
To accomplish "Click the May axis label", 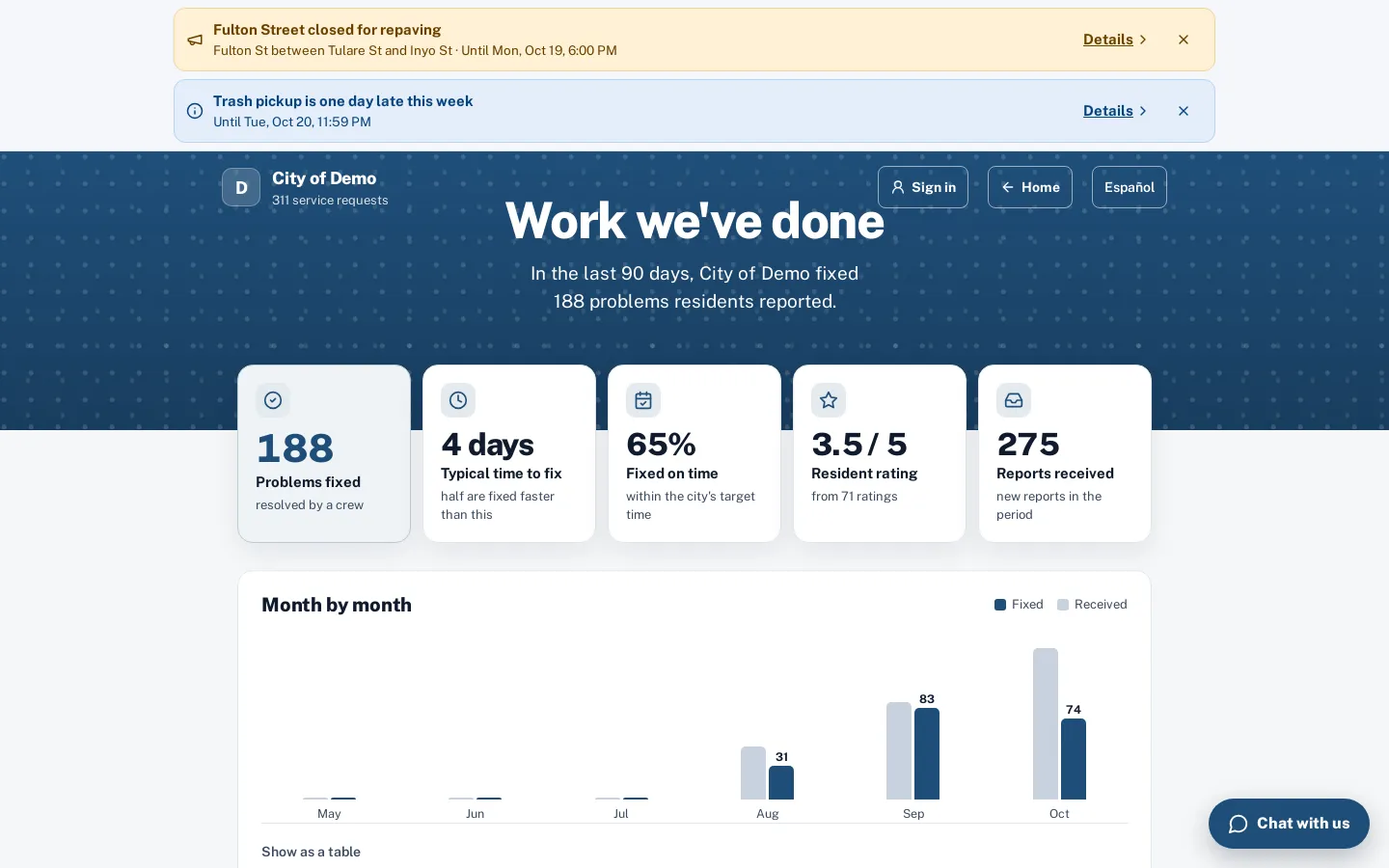I will click(329, 814).
